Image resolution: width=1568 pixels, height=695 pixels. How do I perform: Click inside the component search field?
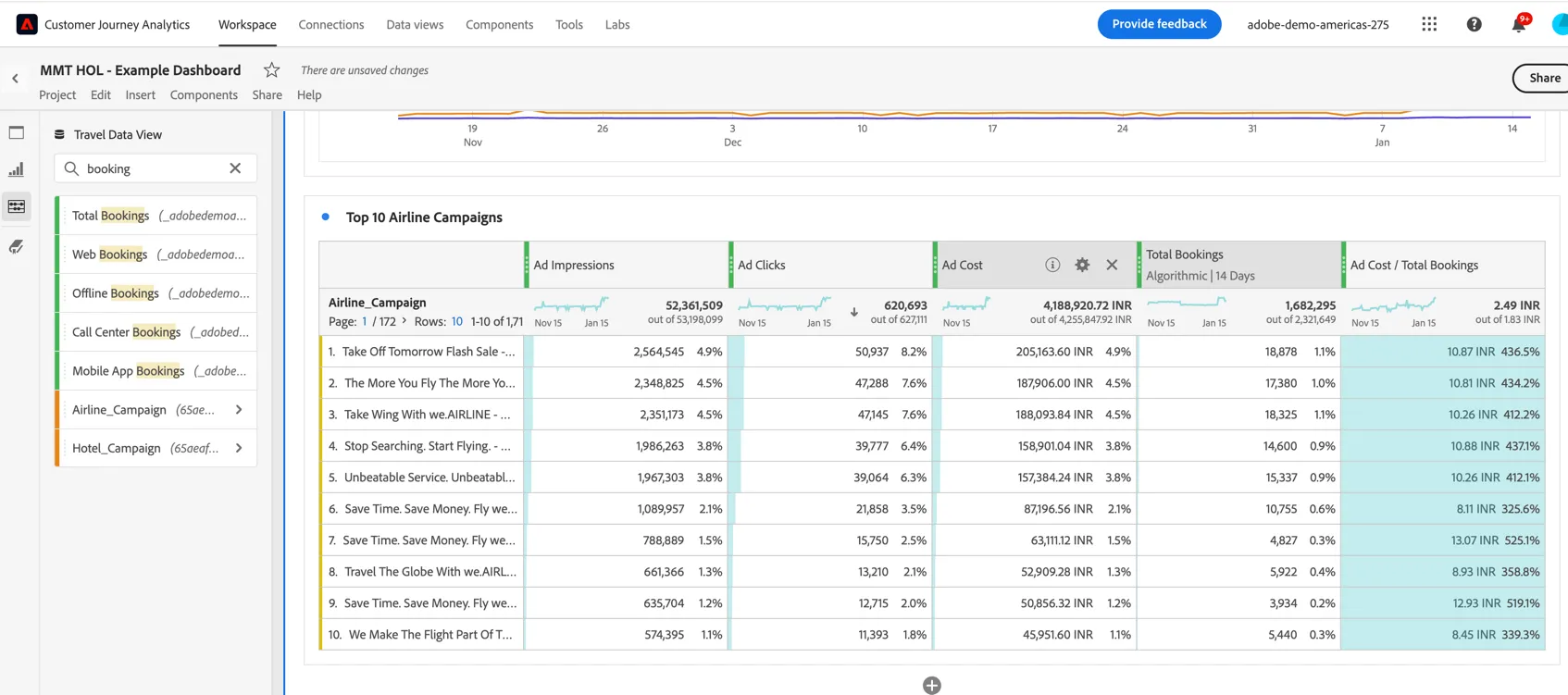(x=155, y=168)
